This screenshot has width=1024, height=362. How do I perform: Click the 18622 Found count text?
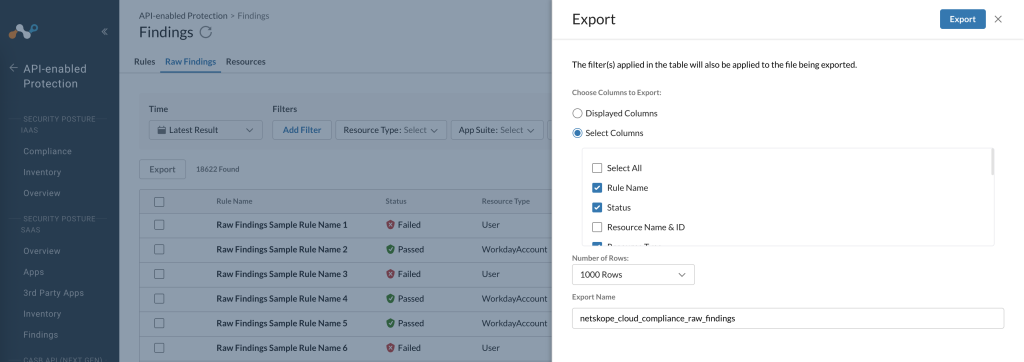[x=217, y=169]
